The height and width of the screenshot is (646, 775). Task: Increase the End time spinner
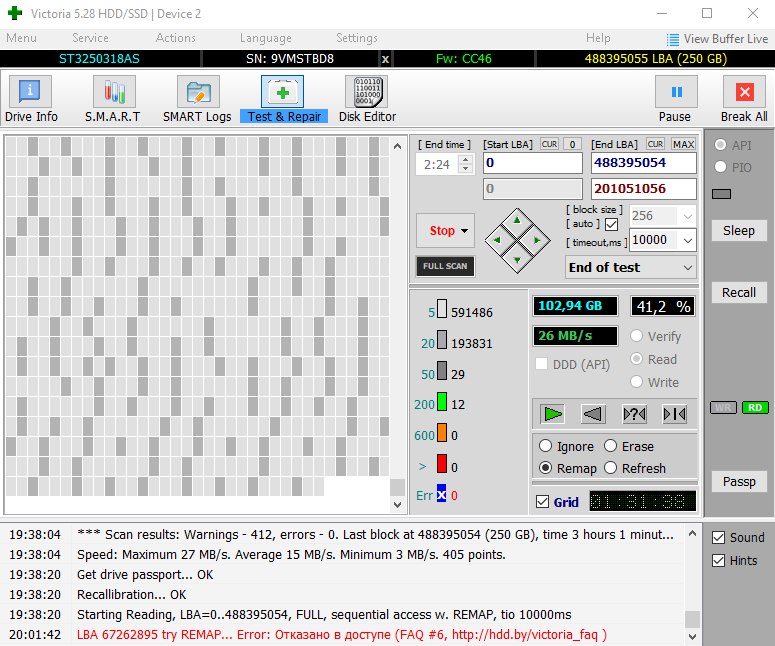click(465, 160)
